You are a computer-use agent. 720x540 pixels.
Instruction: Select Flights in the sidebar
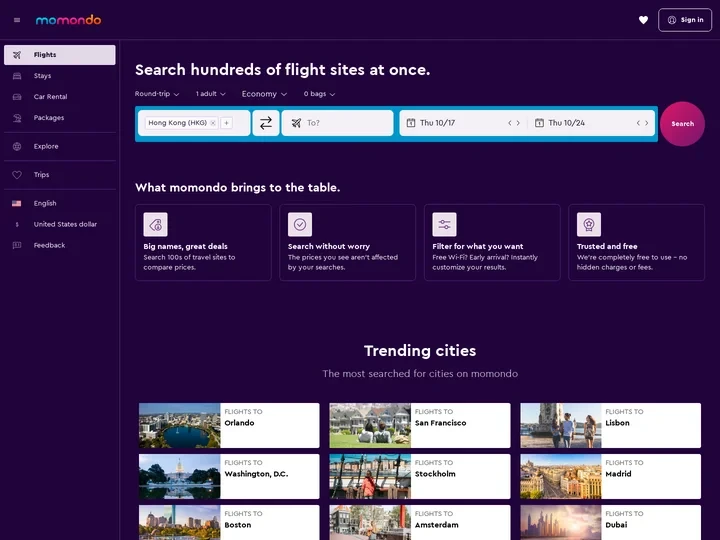tap(60, 55)
